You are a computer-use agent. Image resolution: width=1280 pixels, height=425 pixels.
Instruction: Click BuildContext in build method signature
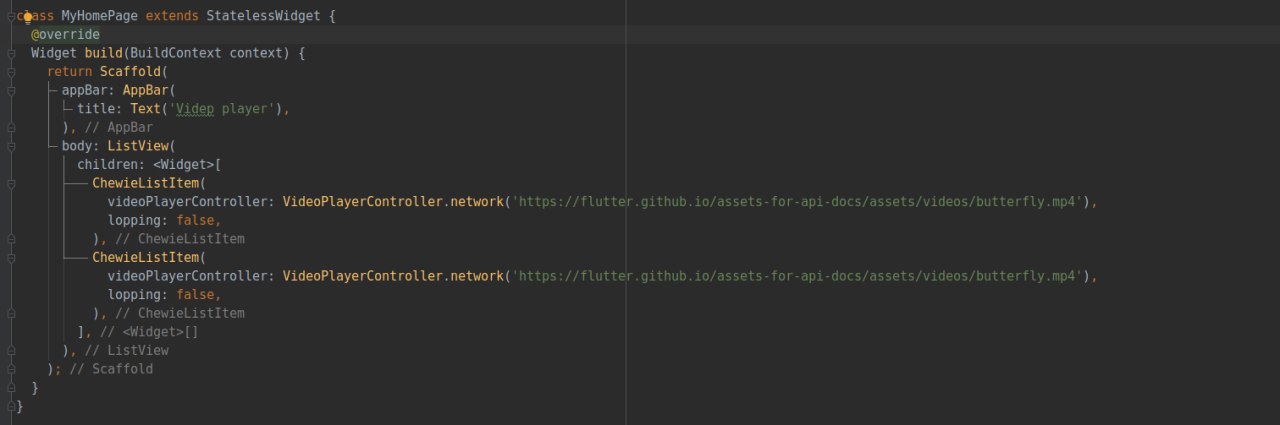tap(176, 53)
